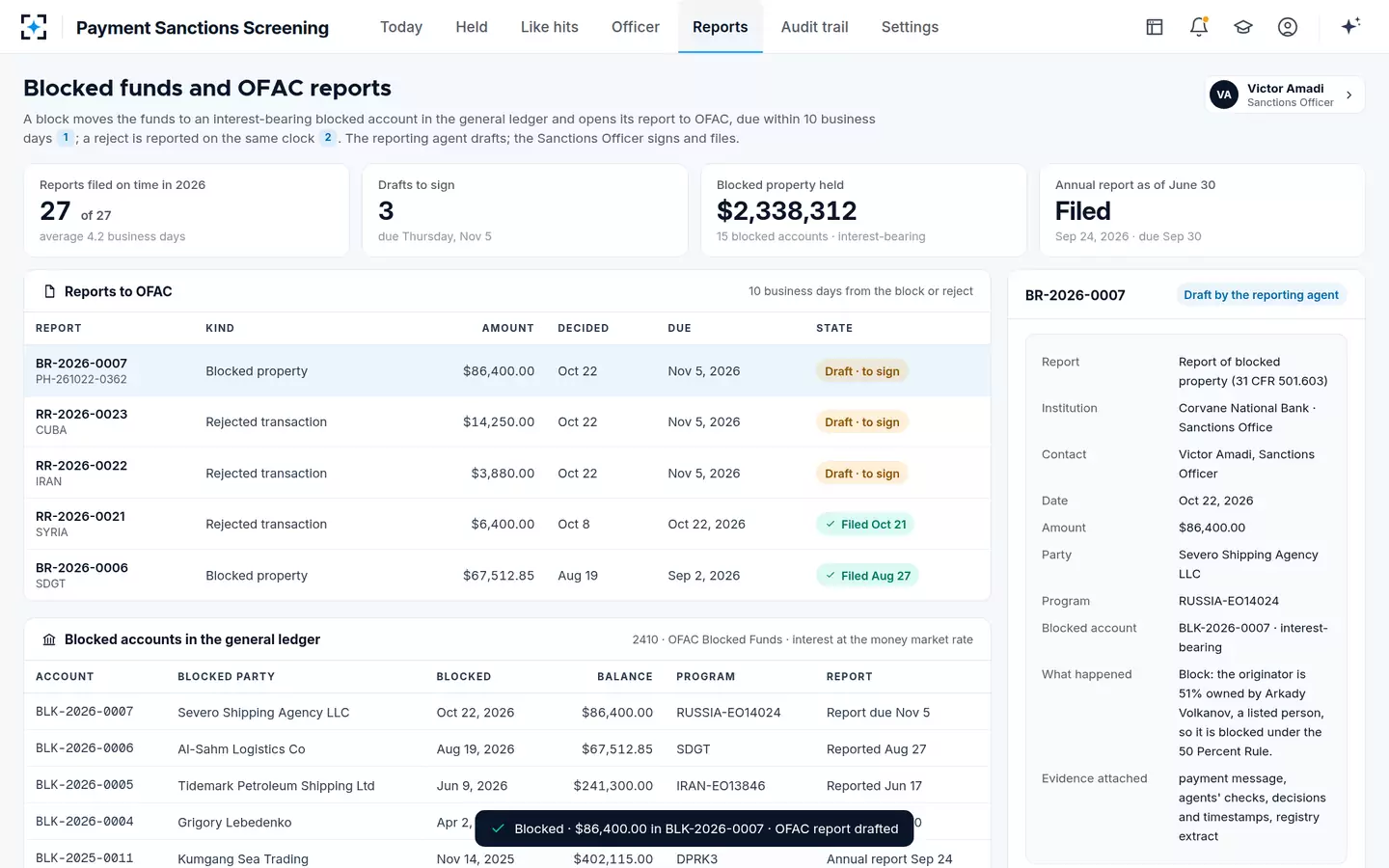This screenshot has width=1389, height=868.
Task: Open the notifications bell
Action: tap(1199, 27)
